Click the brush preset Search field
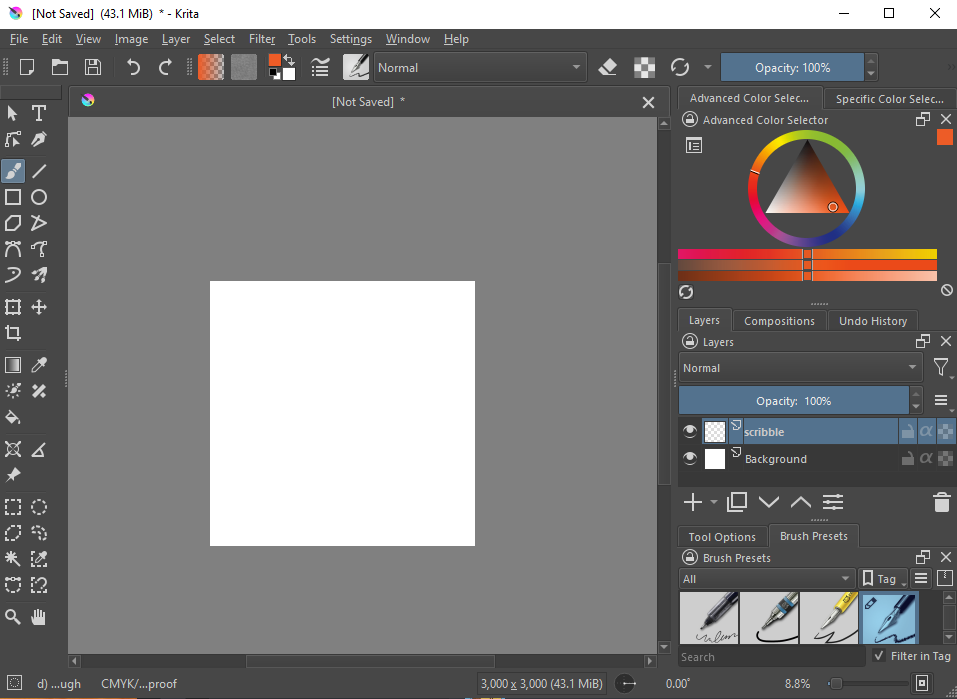 coord(770,657)
